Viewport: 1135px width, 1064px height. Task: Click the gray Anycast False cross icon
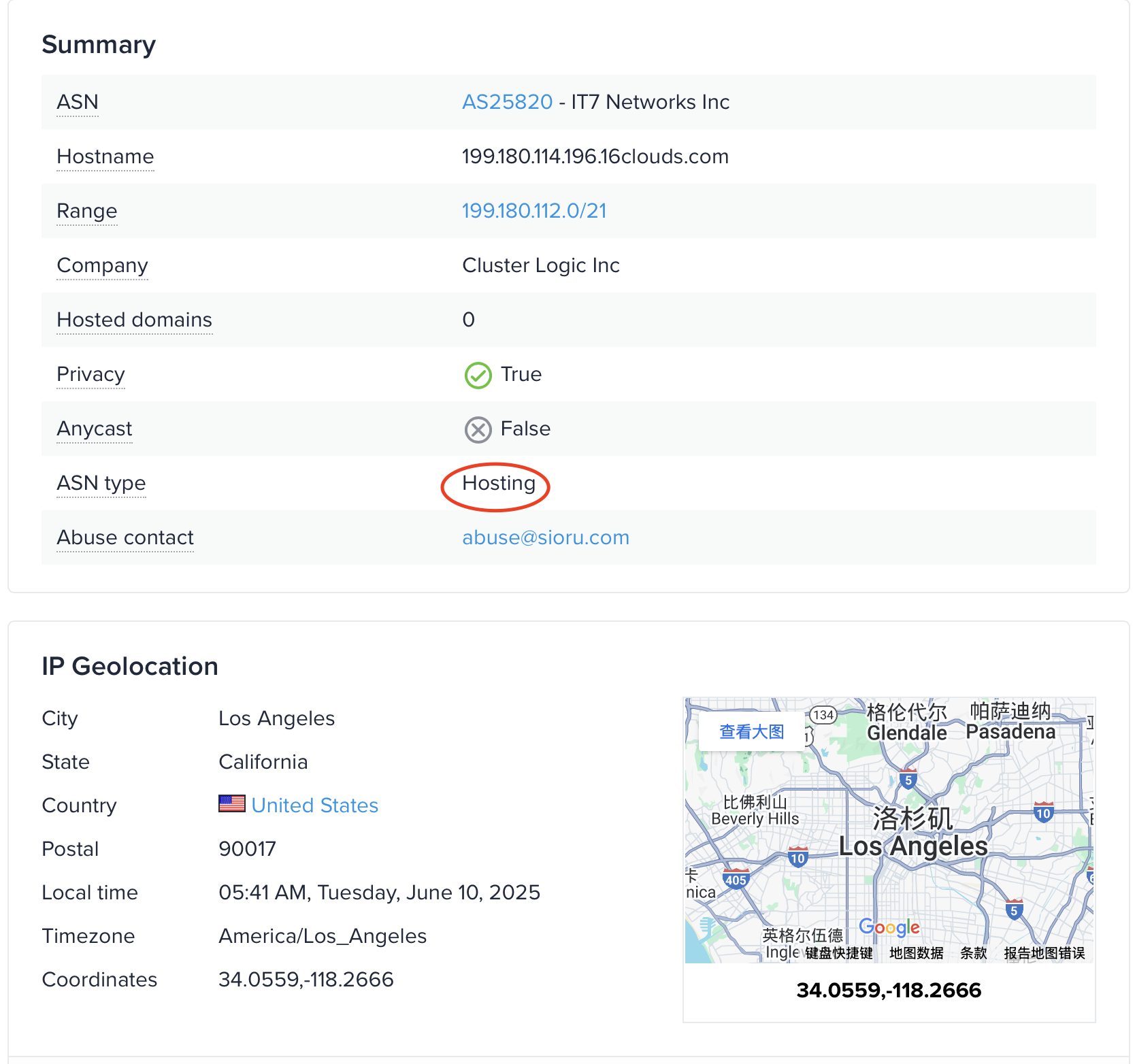tap(478, 429)
